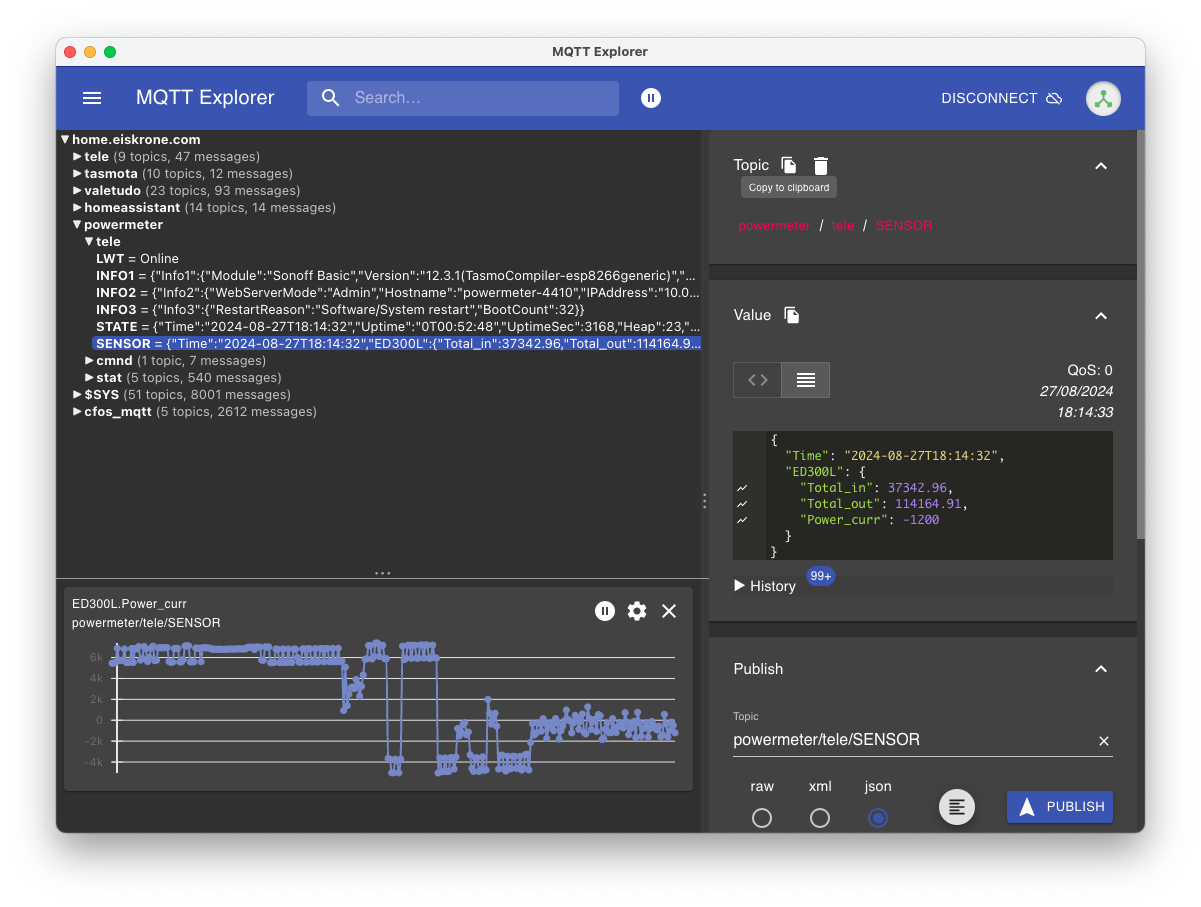The height and width of the screenshot is (907, 1201).
Task: Click DISCONNECT button
Action: [1002, 98]
